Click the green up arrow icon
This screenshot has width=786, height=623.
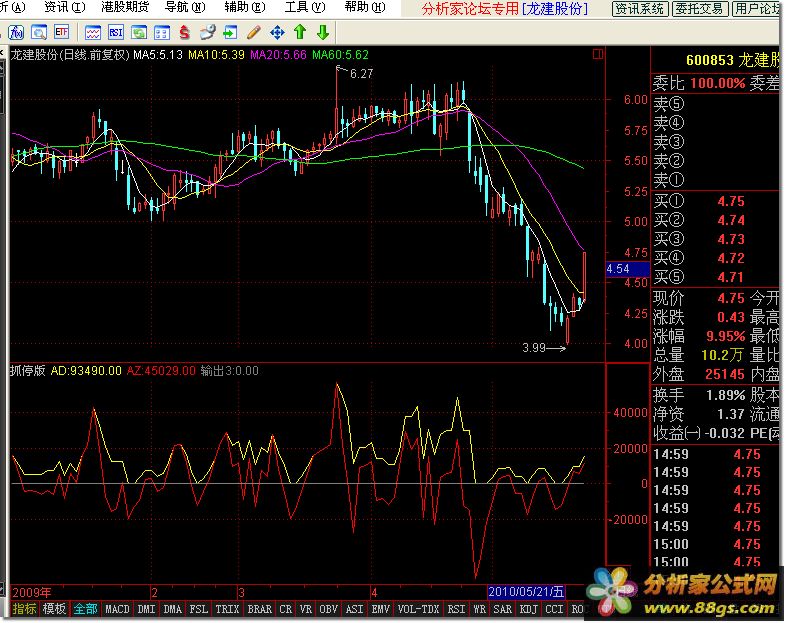click(300, 33)
